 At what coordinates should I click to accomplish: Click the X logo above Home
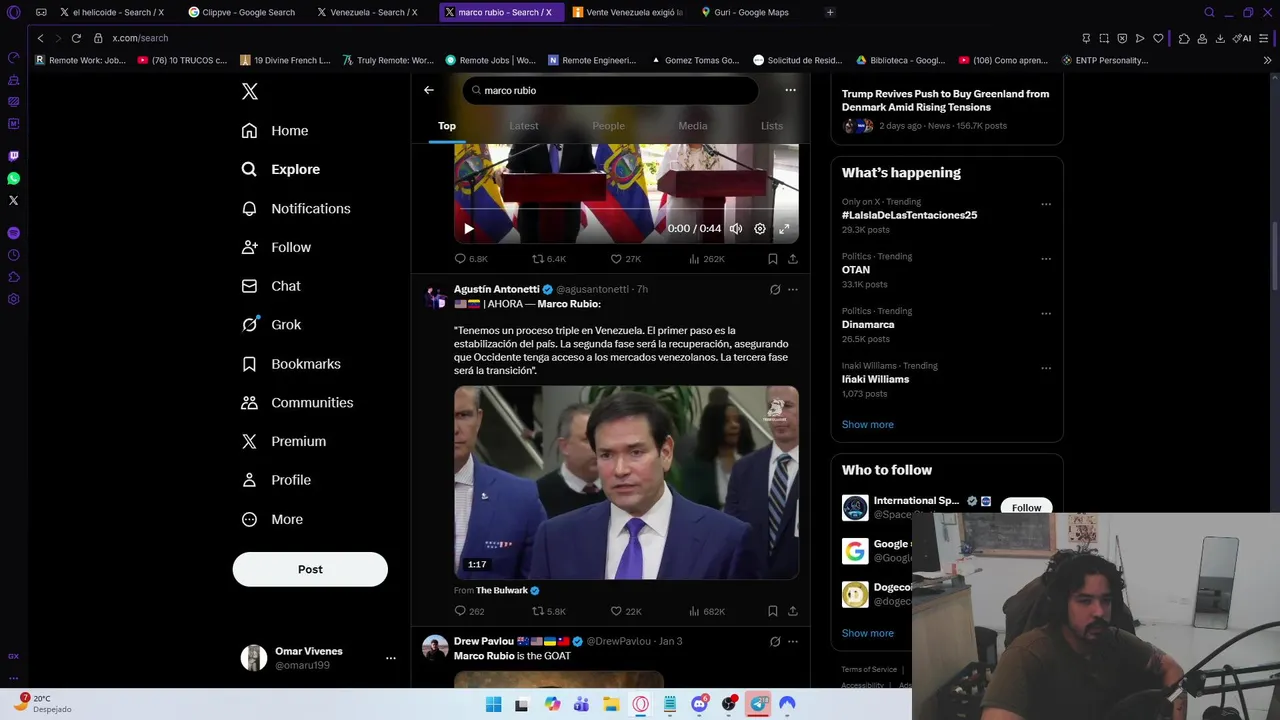(250, 91)
